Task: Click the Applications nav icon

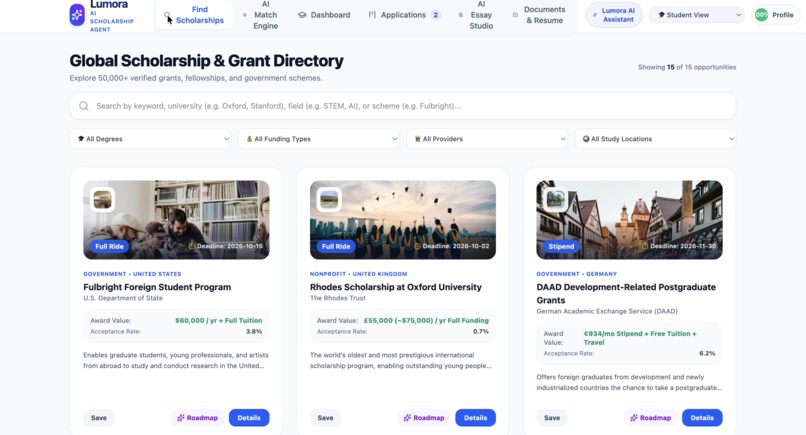Action: [372, 15]
